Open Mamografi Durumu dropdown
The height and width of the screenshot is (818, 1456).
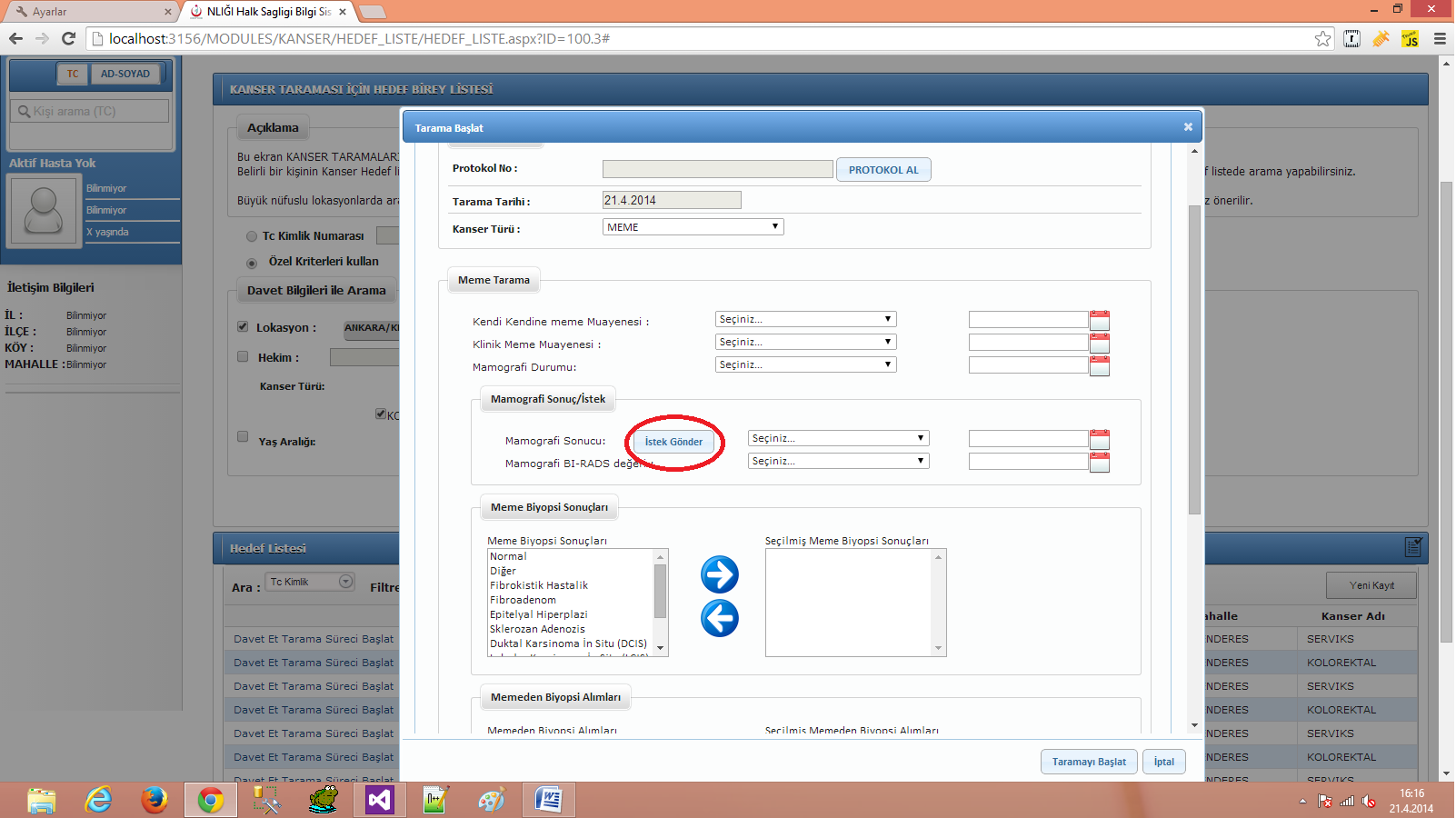tap(805, 364)
